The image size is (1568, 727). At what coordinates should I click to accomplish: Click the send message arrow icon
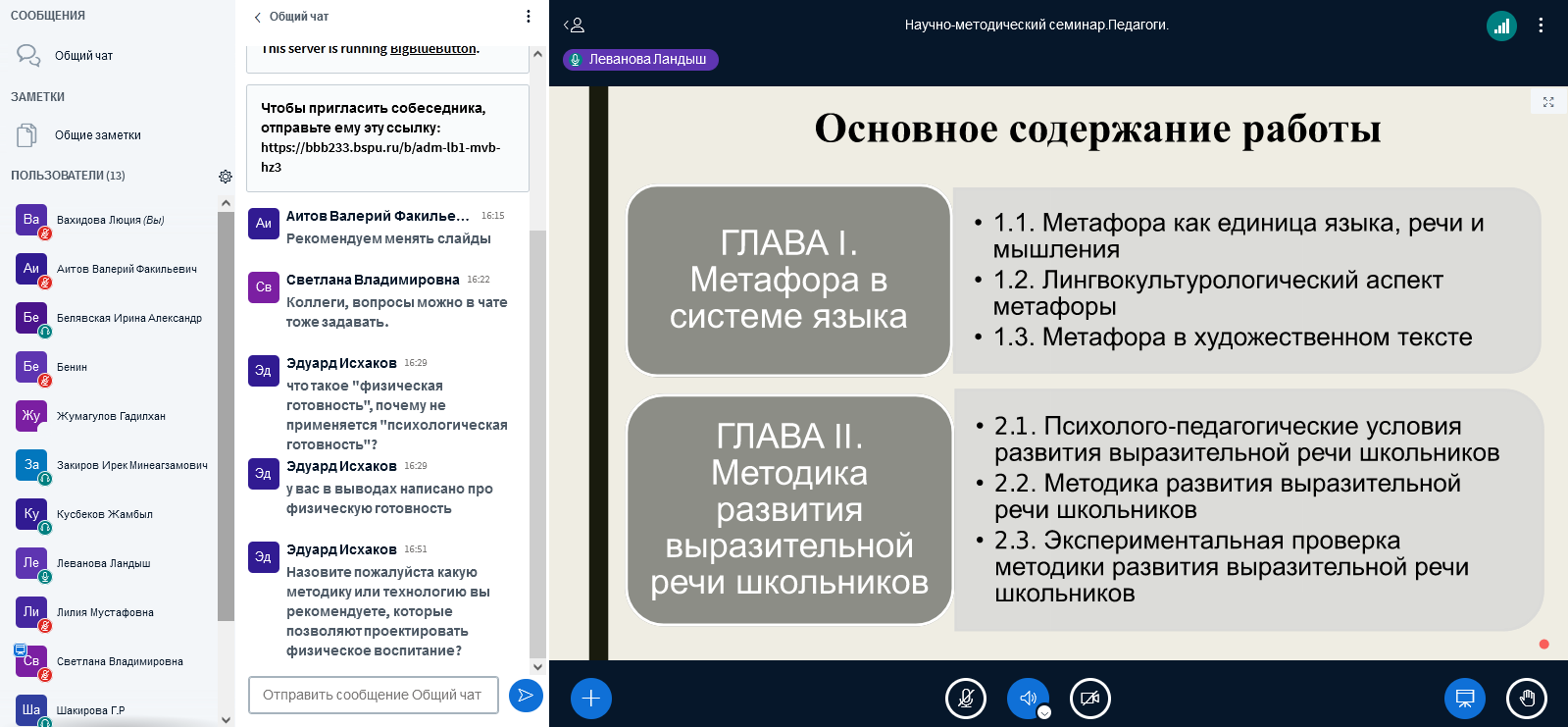point(526,696)
